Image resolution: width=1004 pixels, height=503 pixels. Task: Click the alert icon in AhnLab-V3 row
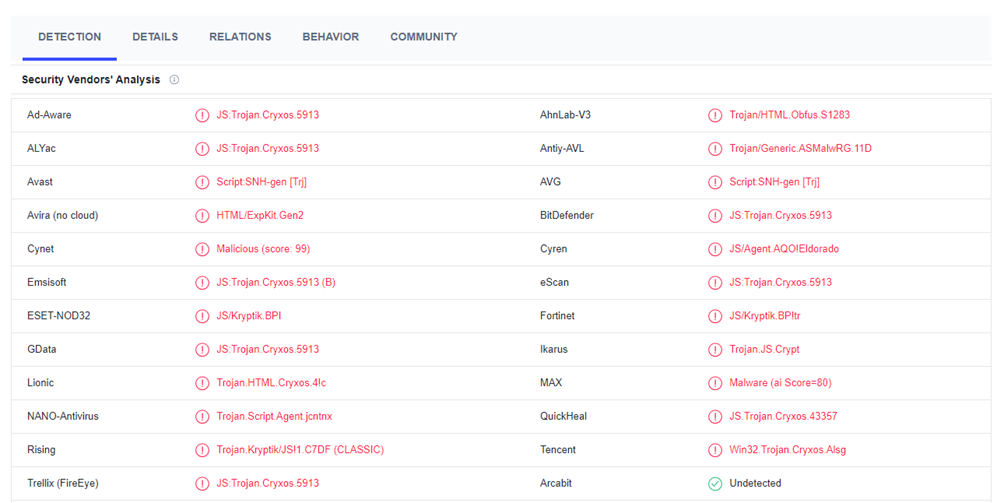pyautogui.click(x=715, y=115)
